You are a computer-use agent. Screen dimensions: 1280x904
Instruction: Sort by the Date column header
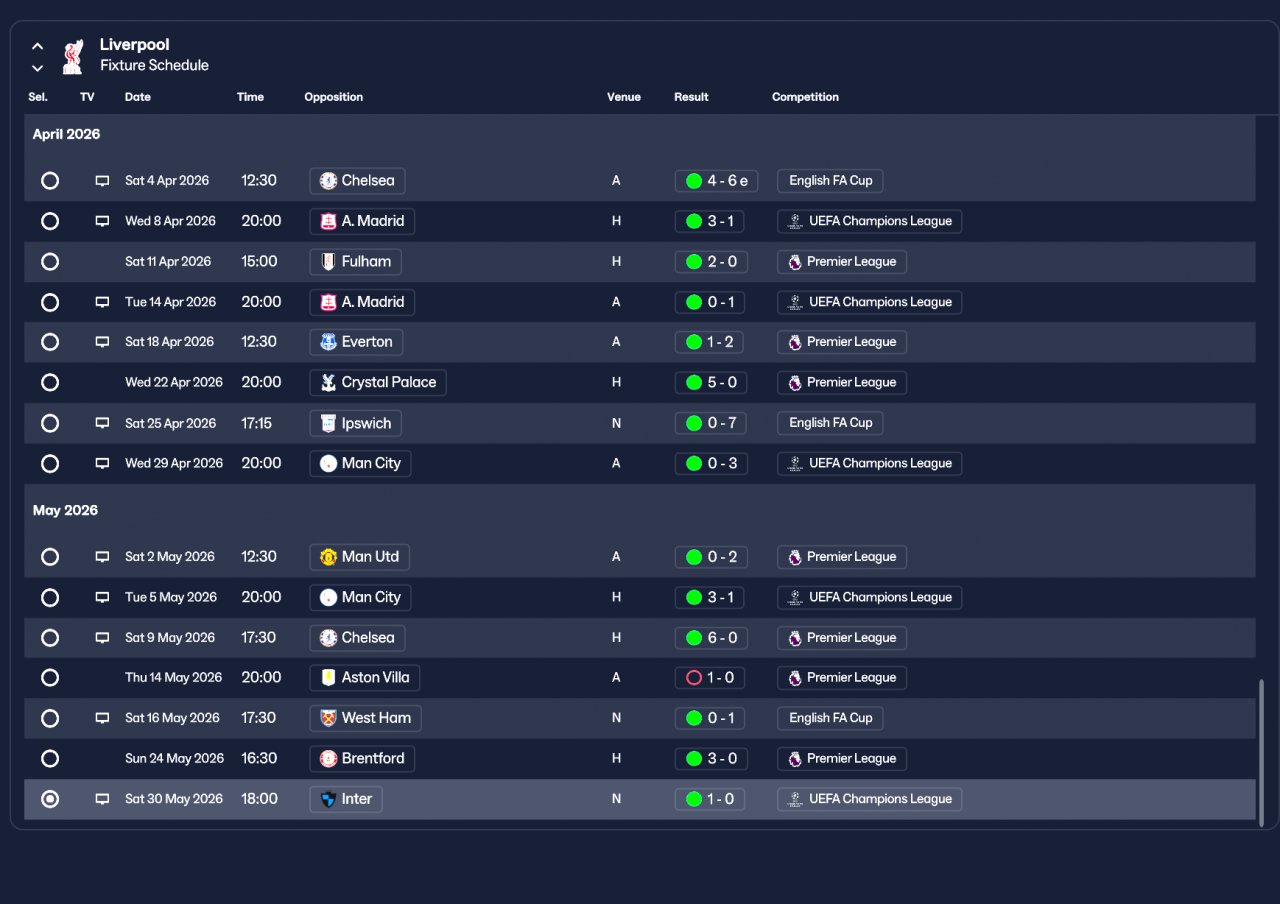click(x=138, y=97)
